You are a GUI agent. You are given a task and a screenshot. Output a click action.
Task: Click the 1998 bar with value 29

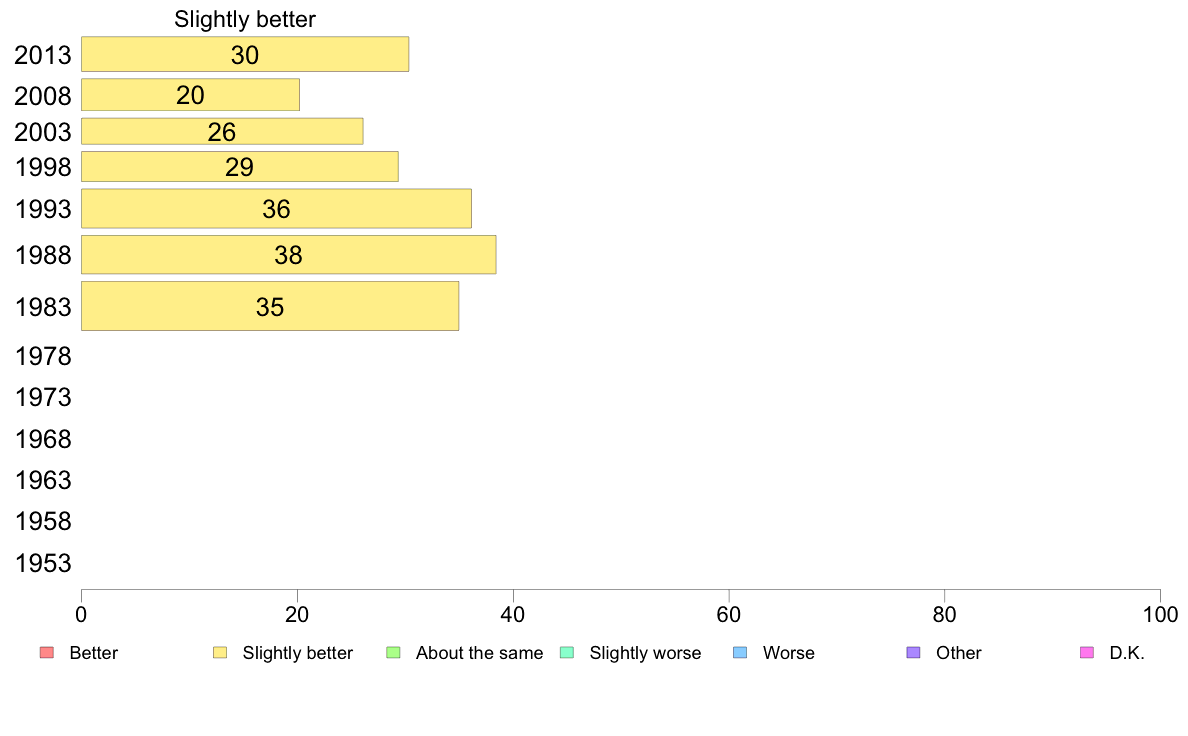click(240, 167)
